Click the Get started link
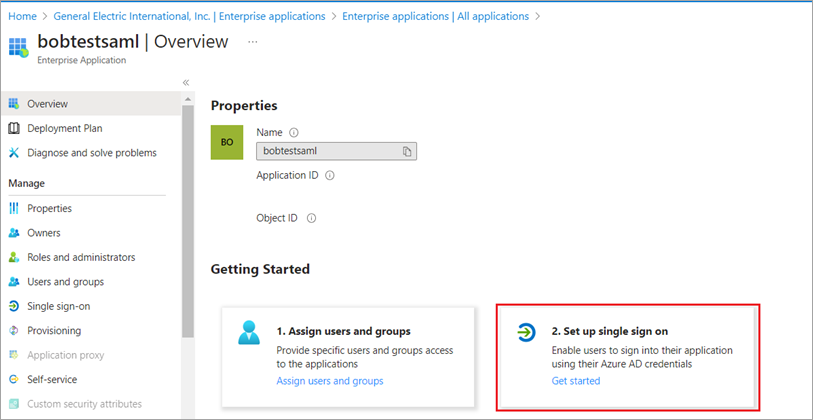This screenshot has height=420, width=813. pyautogui.click(x=576, y=381)
